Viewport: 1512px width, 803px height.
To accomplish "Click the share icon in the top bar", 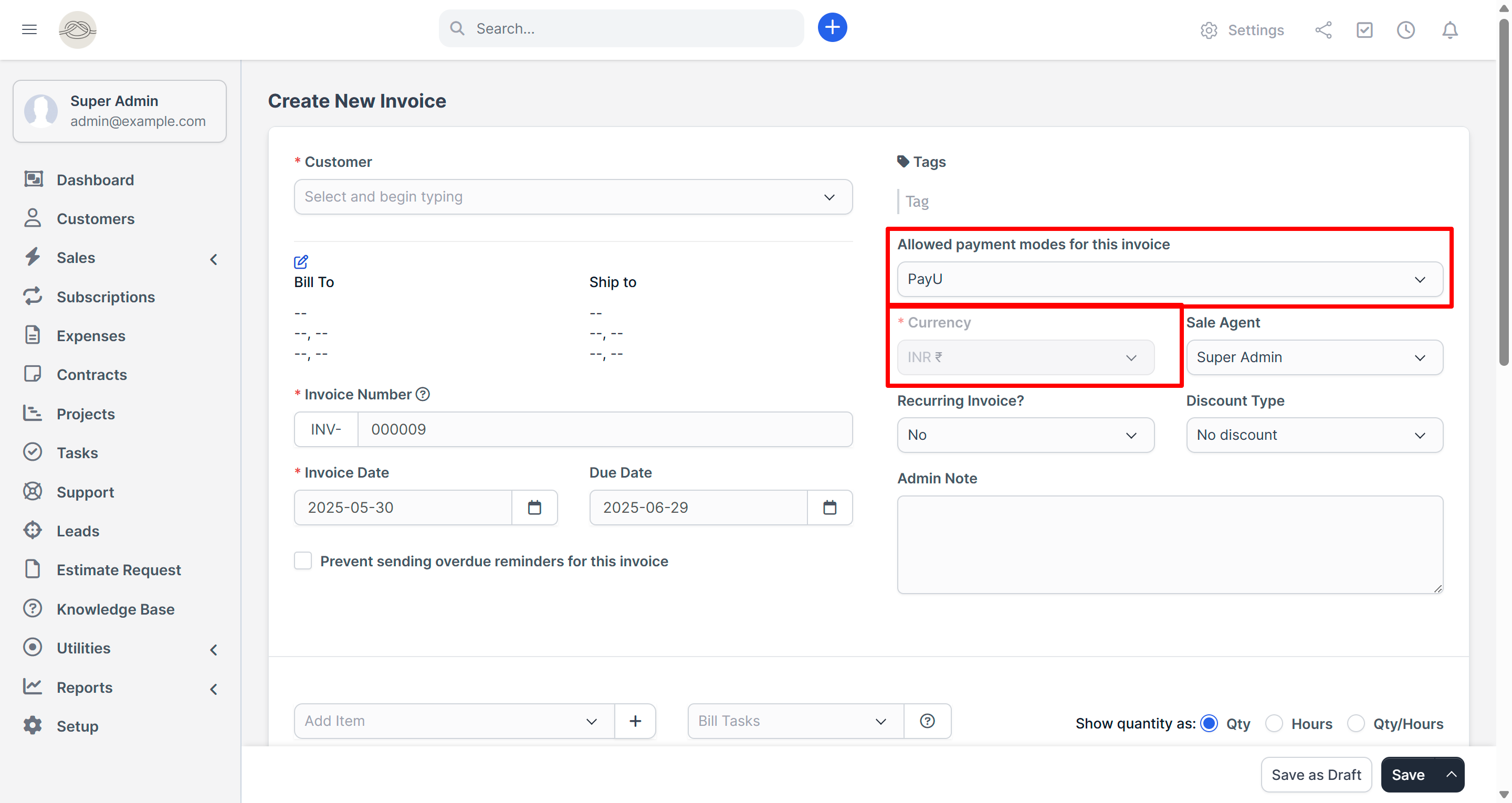I will coord(1324,30).
